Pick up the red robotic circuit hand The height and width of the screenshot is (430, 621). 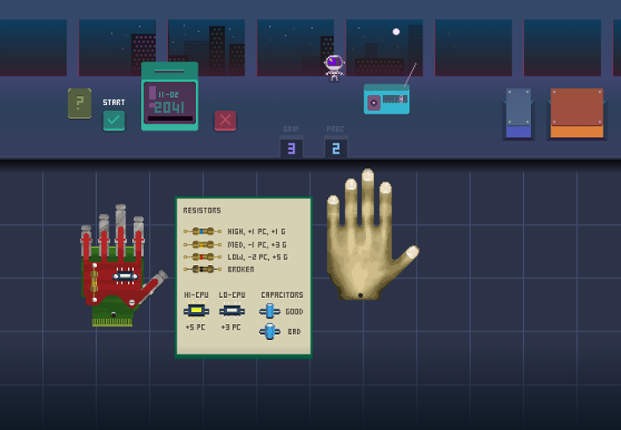(x=121, y=265)
